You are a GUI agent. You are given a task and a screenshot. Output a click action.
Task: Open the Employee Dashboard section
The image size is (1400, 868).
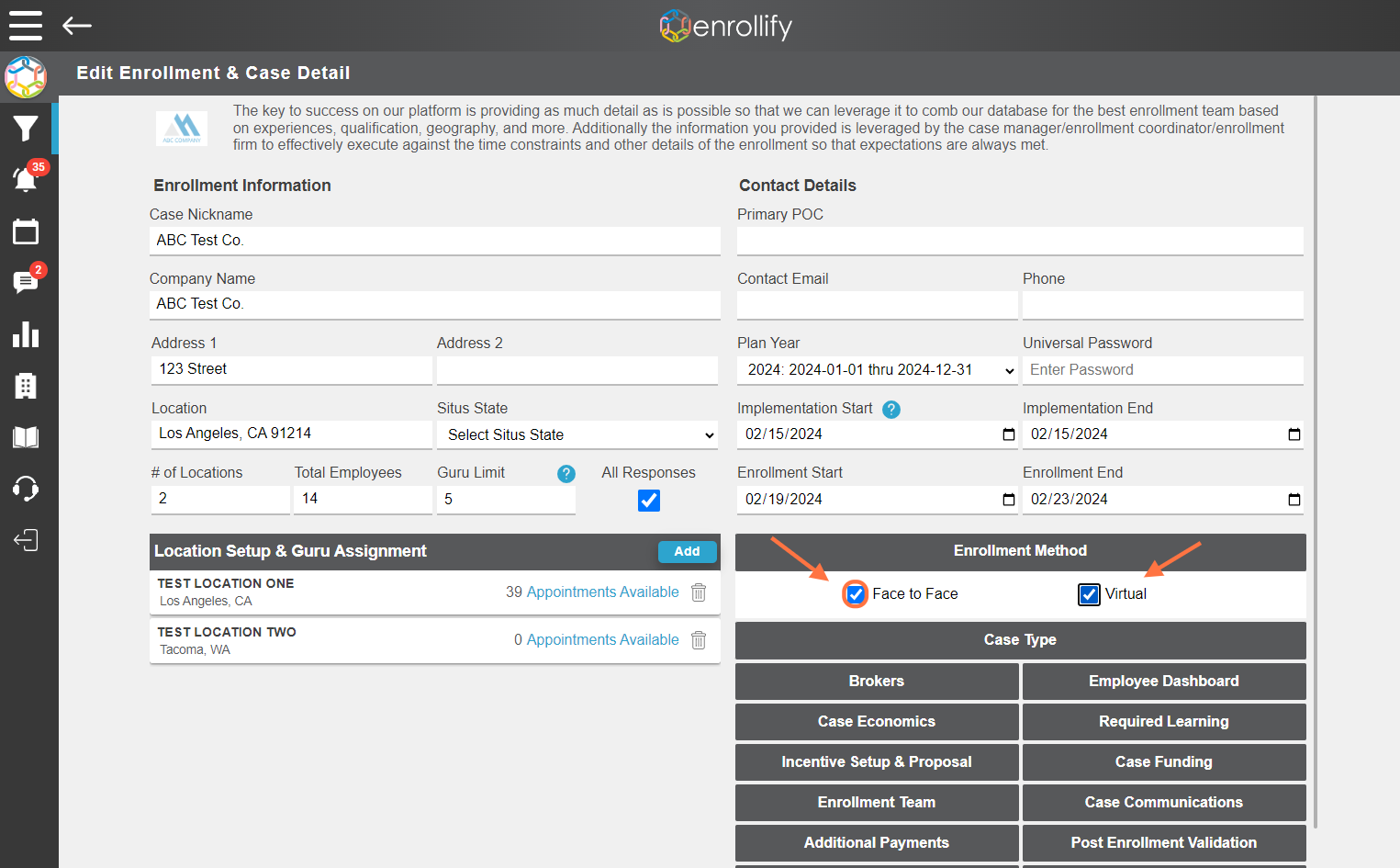coord(1164,682)
